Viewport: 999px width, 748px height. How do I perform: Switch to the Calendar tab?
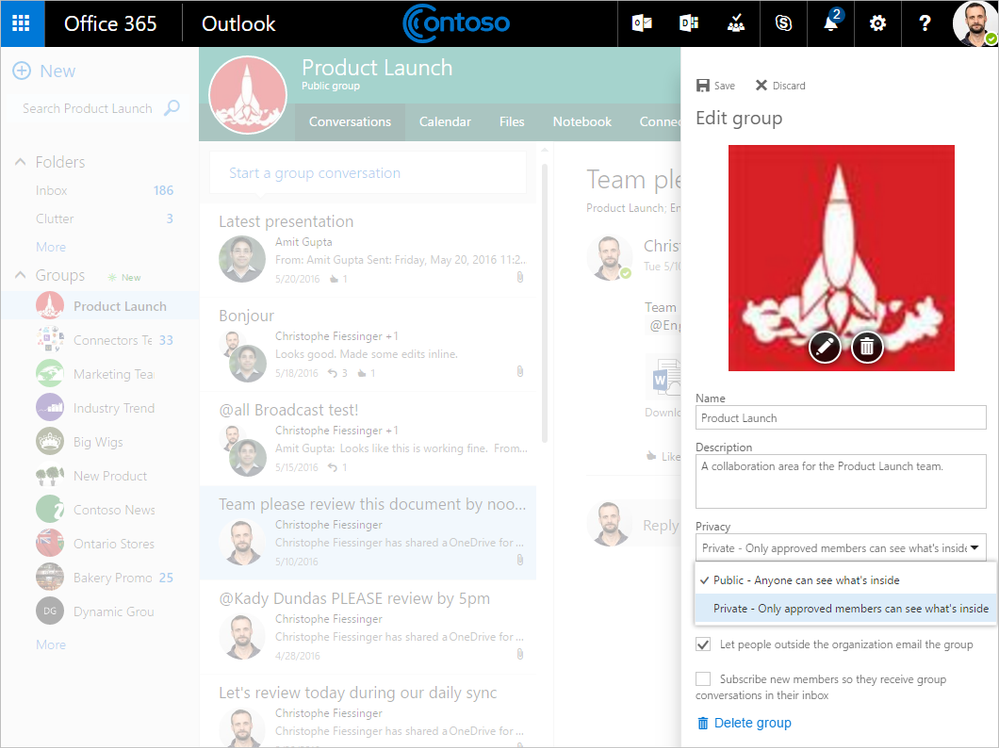coord(445,122)
